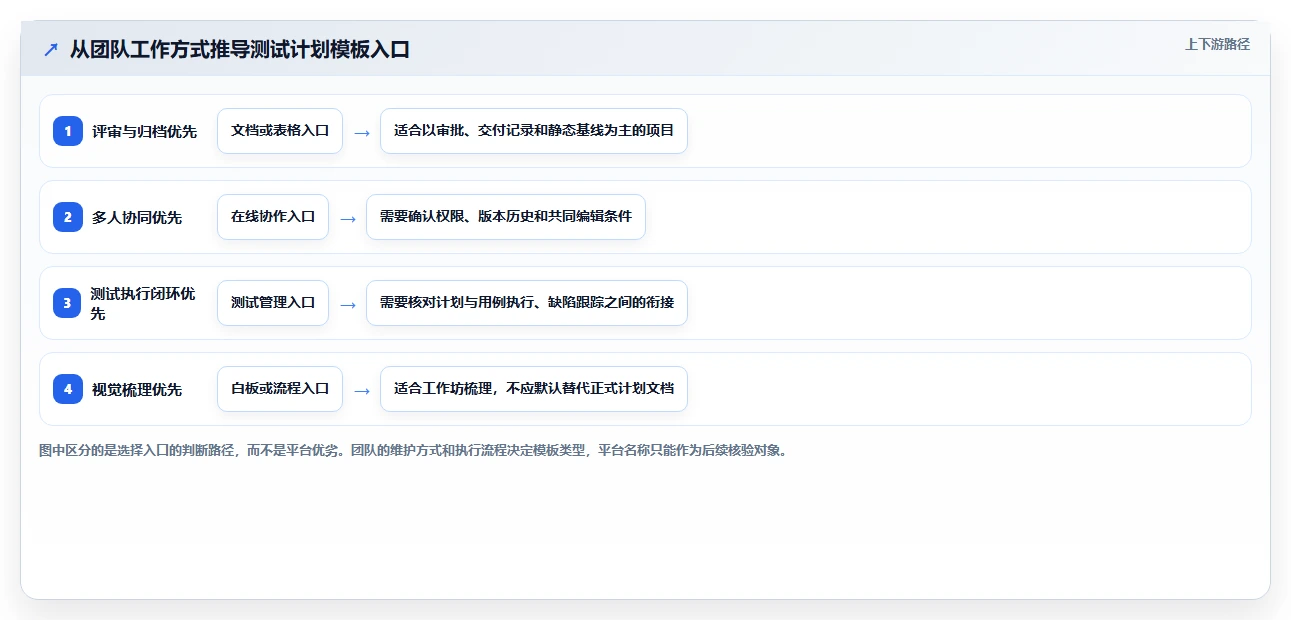Click the number 2 step badge
The width and height of the screenshot is (1291, 620).
(x=68, y=217)
